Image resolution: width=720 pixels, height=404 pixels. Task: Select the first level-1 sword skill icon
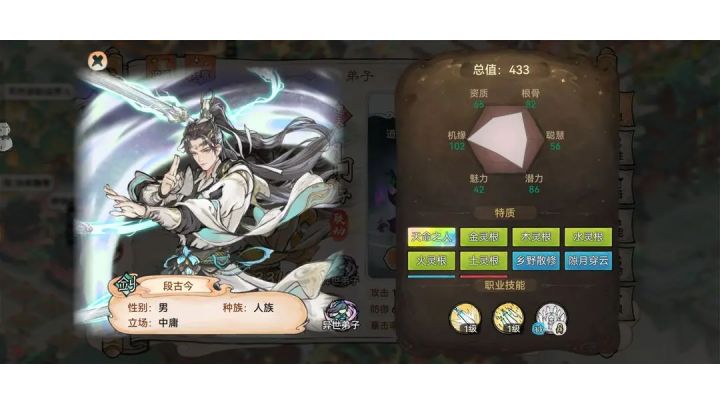pyautogui.click(x=465, y=318)
